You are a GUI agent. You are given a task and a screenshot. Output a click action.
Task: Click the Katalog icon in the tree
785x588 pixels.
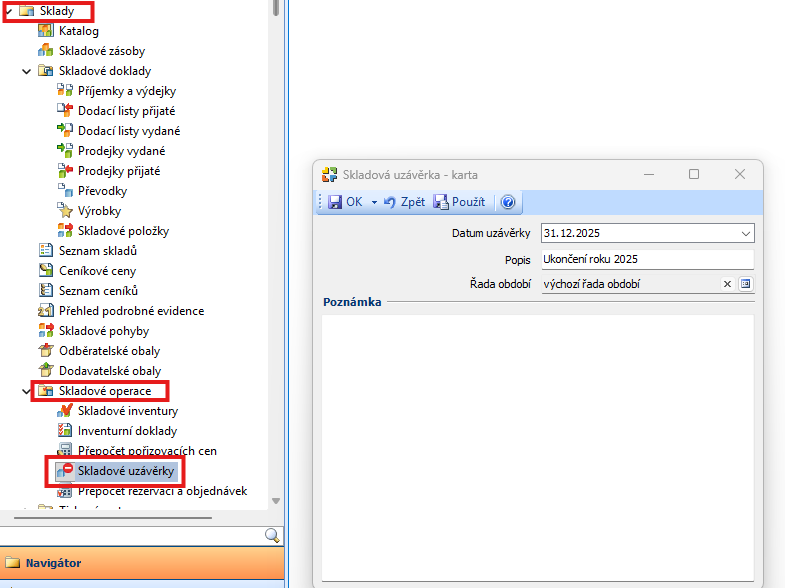(x=45, y=31)
